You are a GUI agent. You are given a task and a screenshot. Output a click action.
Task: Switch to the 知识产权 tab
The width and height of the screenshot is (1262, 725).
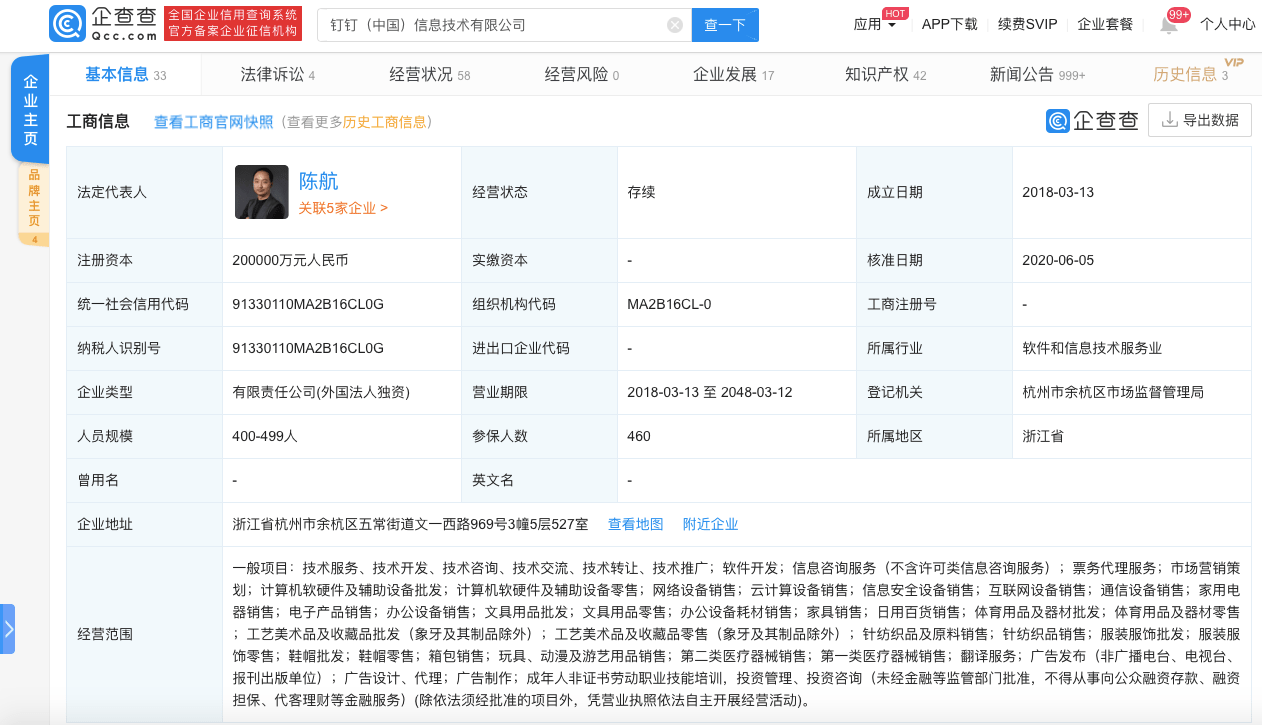[885, 75]
